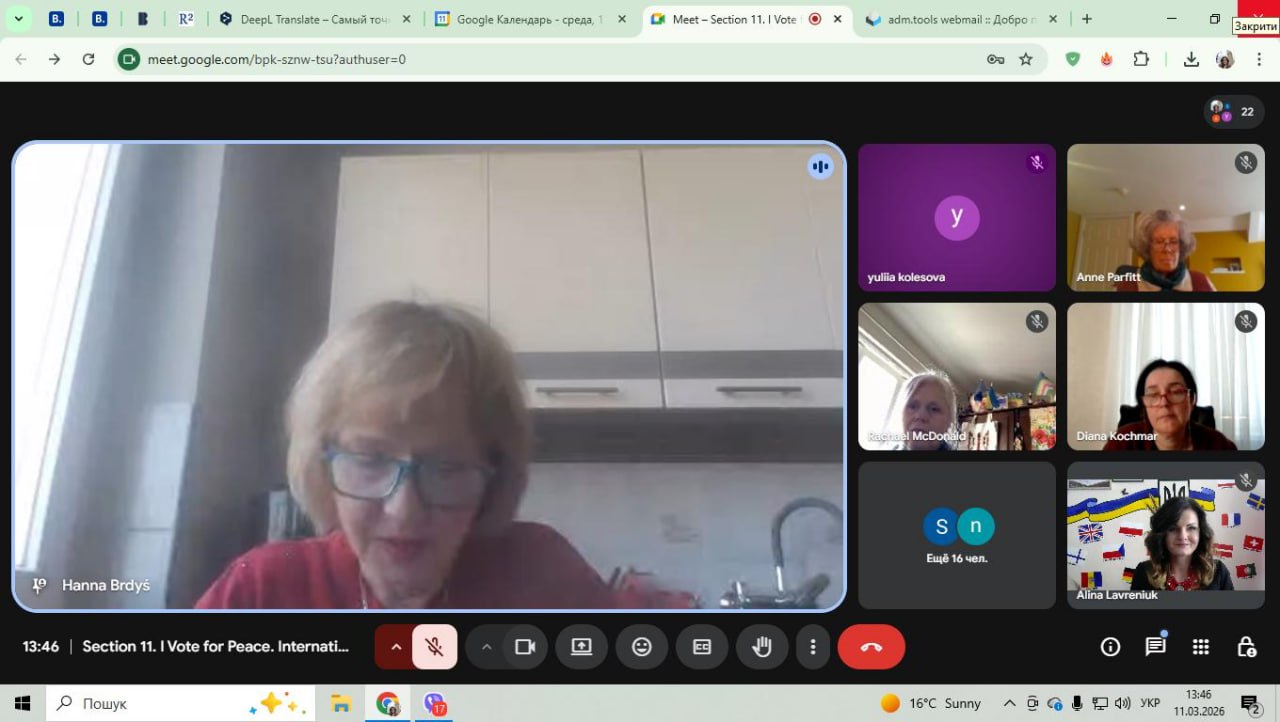The image size is (1280, 722).
Task: Select Alina Lavreniuk's video tile
Action: coord(1165,535)
